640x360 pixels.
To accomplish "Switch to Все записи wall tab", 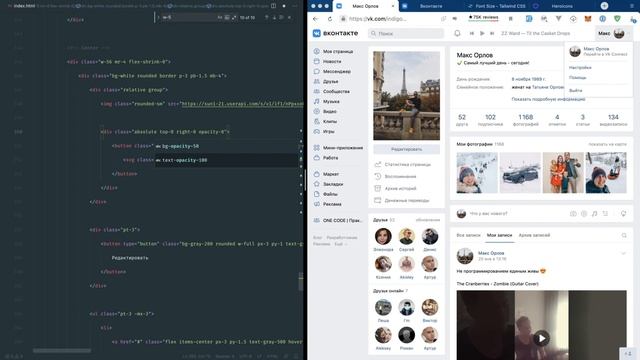I will [468, 236].
